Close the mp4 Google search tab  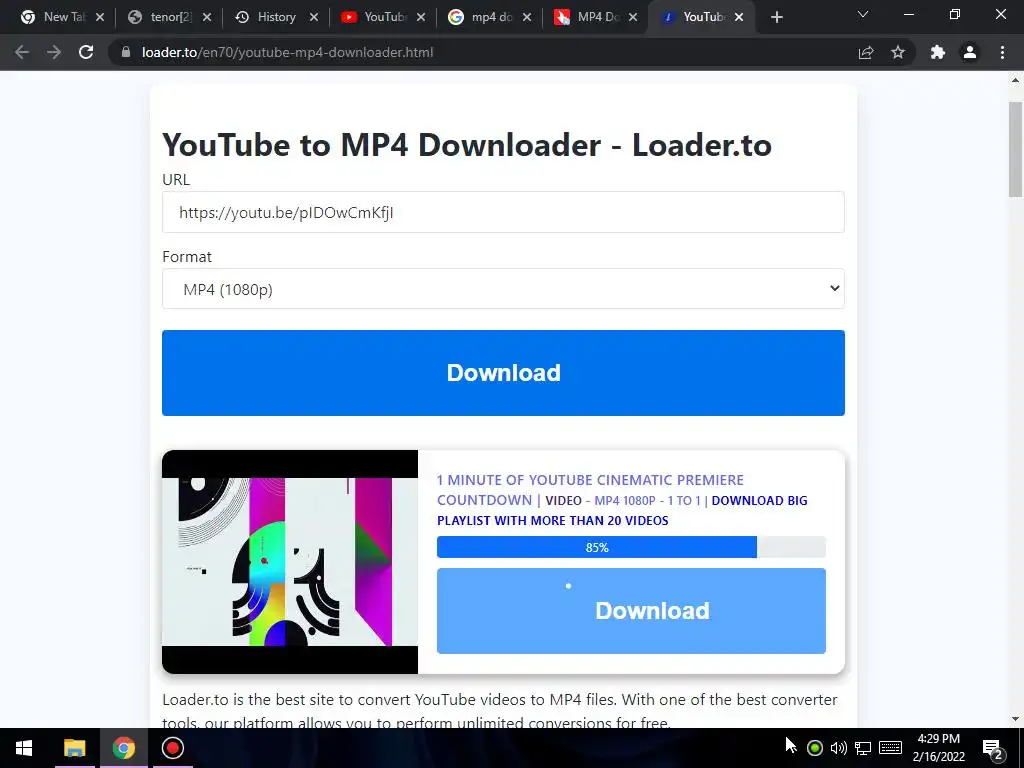[526, 18]
